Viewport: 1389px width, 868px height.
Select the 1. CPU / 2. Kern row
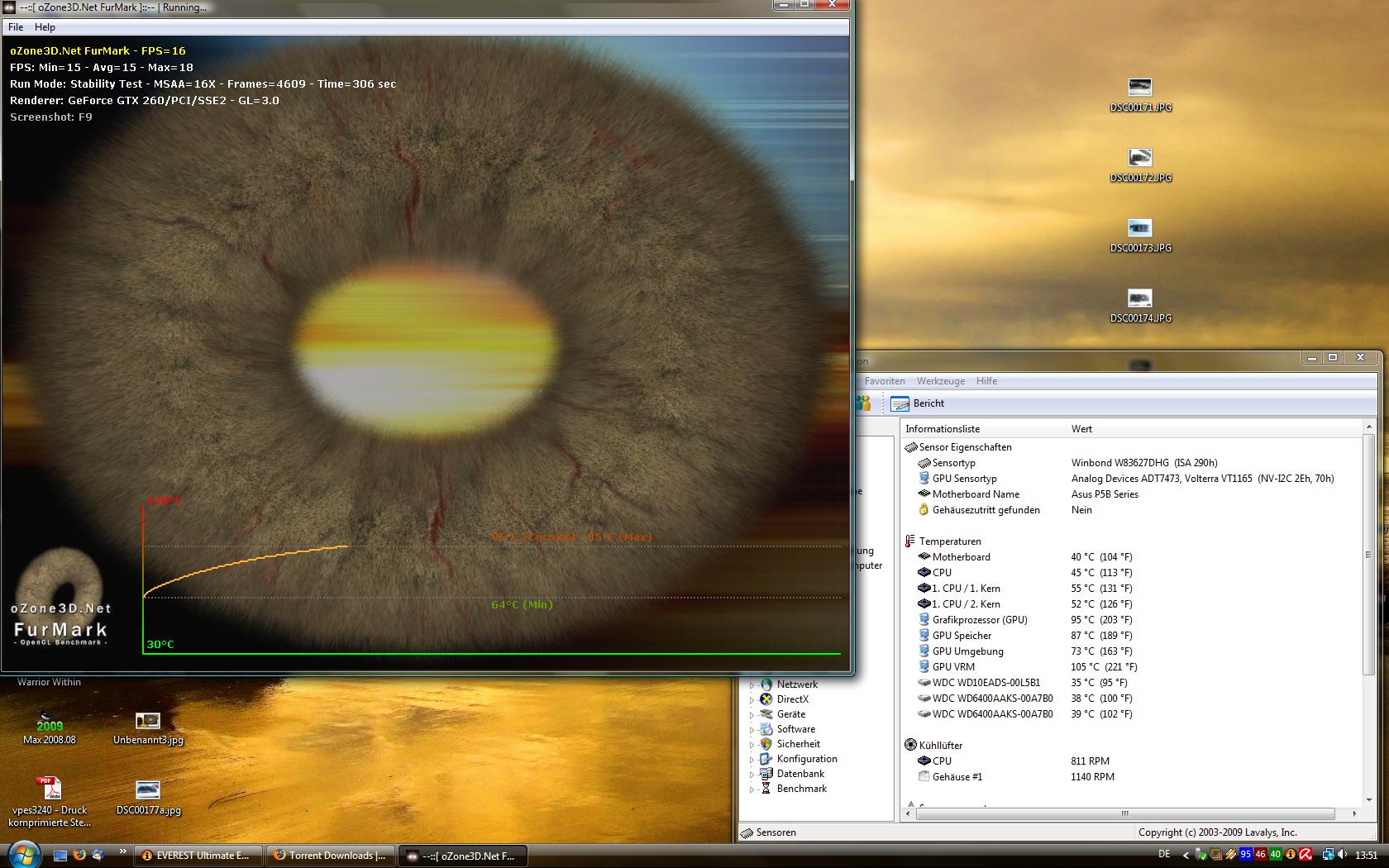(x=1131, y=604)
